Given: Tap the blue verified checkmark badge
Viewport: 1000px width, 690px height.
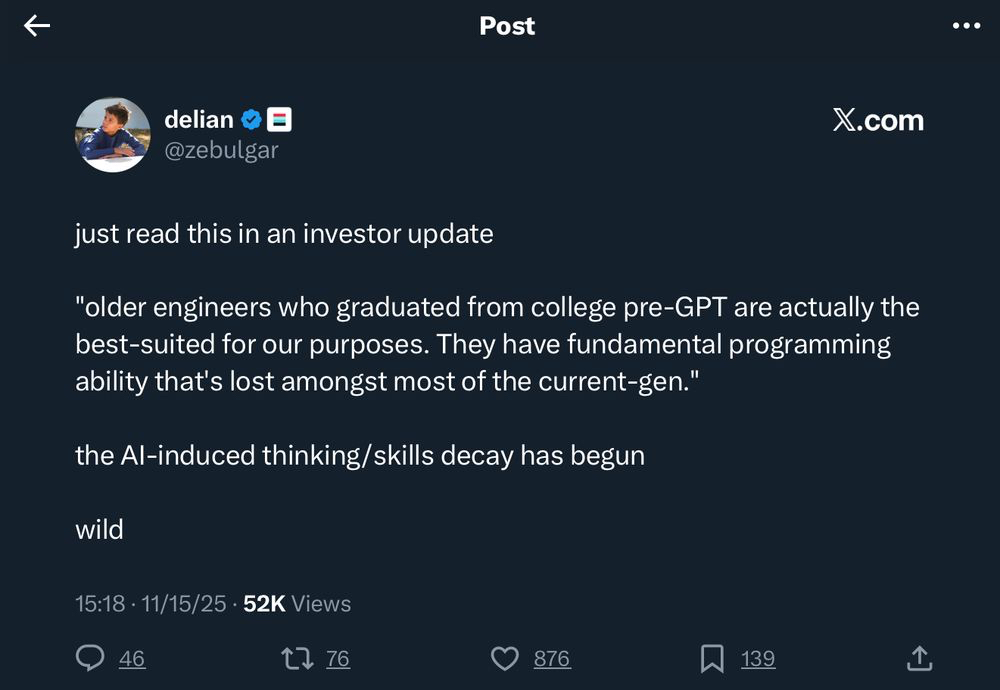Looking at the screenshot, I should (x=252, y=120).
